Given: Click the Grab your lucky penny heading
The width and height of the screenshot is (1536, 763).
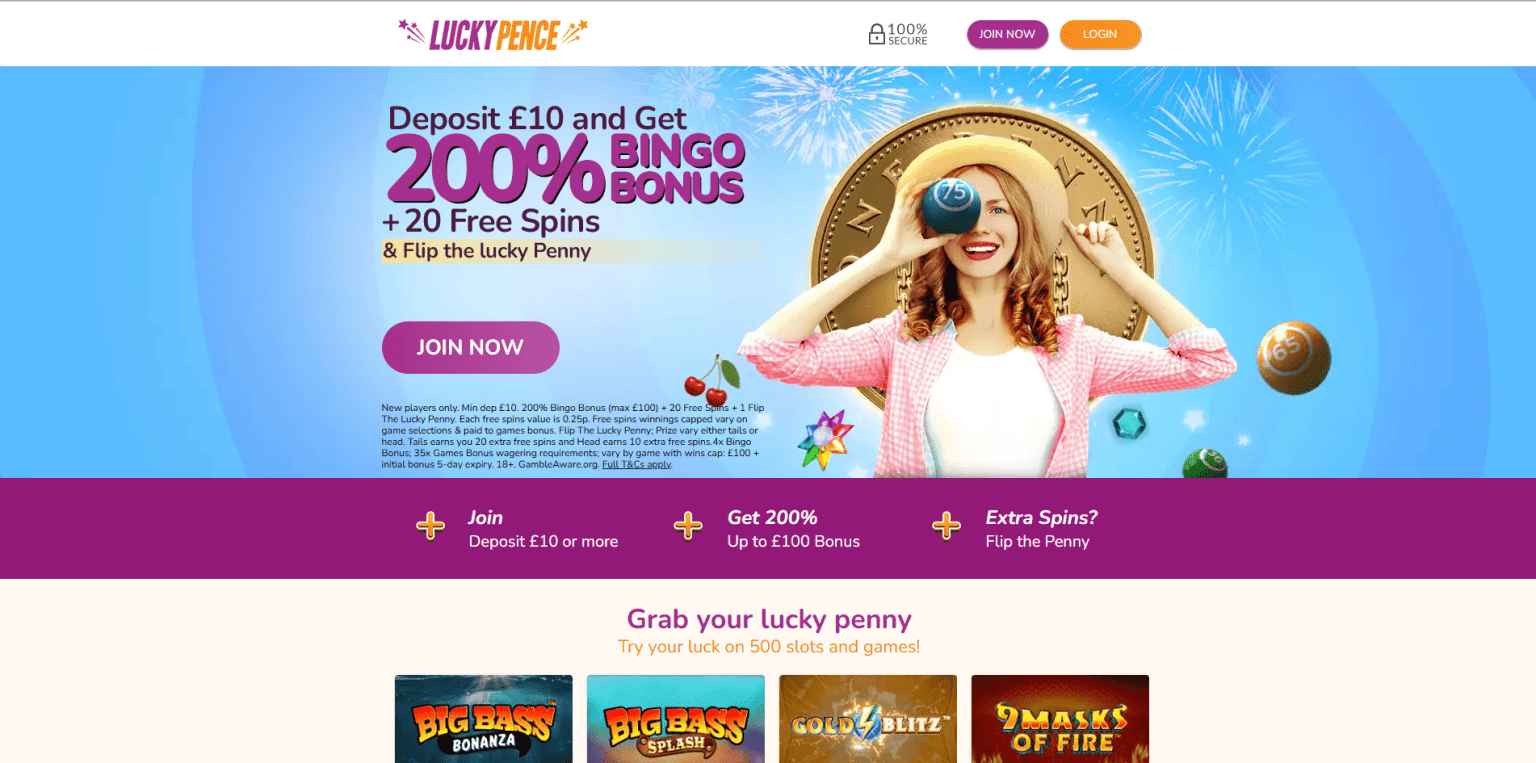Looking at the screenshot, I should pos(769,619).
